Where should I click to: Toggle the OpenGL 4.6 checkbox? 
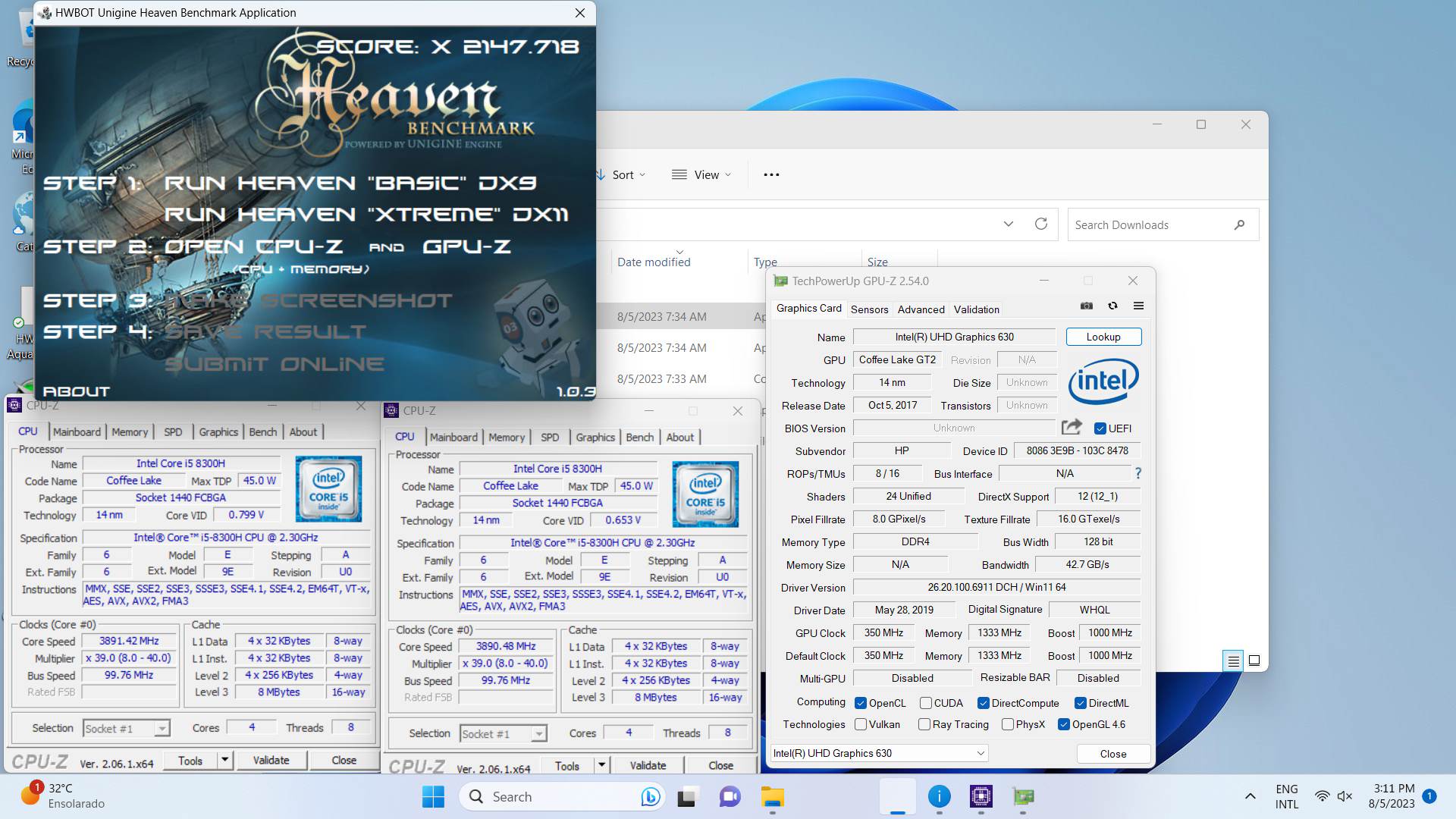point(1063,724)
